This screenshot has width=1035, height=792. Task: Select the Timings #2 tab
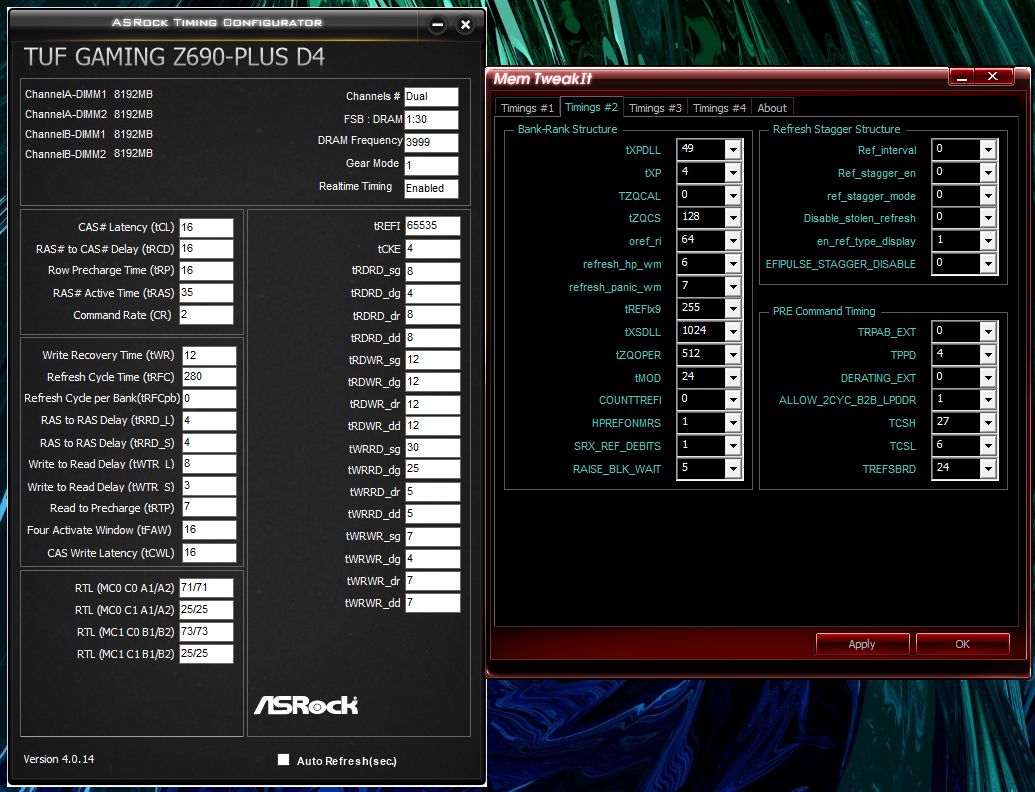point(591,107)
